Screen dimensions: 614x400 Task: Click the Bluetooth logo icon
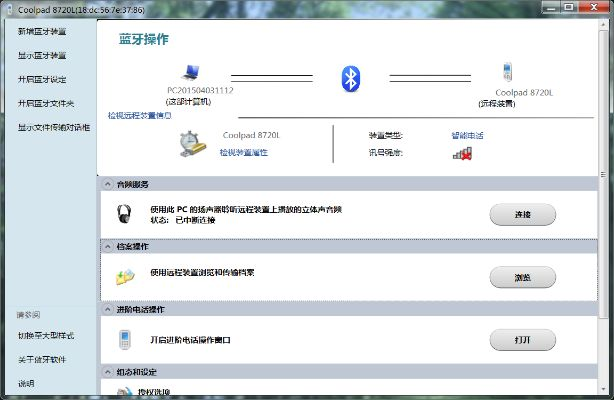click(x=350, y=79)
